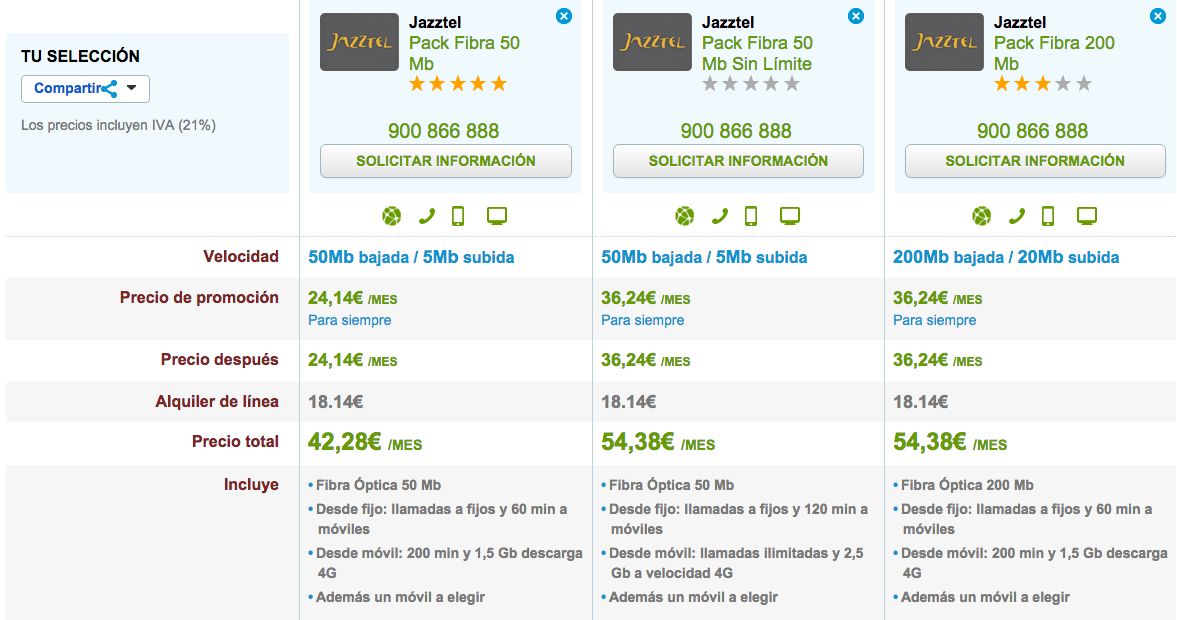The height and width of the screenshot is (620, 1177).
Task: Click Los precios incluyen IVA (21%) note
Action: coord(119,125)
